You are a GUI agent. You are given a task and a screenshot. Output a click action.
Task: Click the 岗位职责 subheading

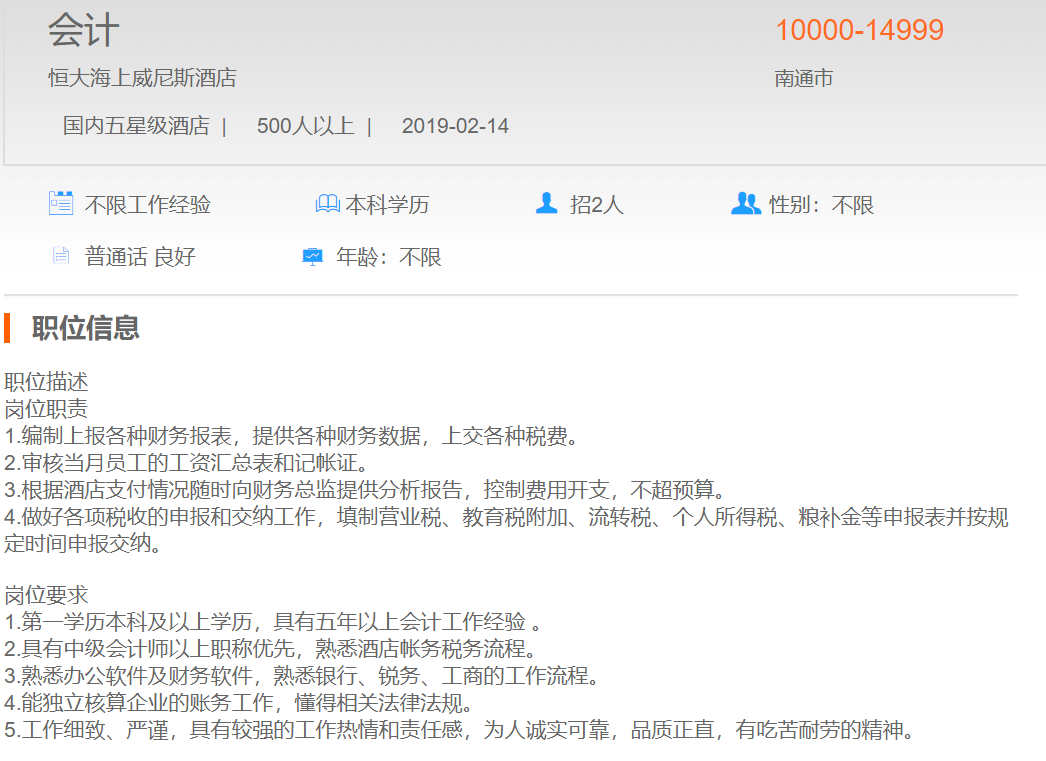click(46, 409)
